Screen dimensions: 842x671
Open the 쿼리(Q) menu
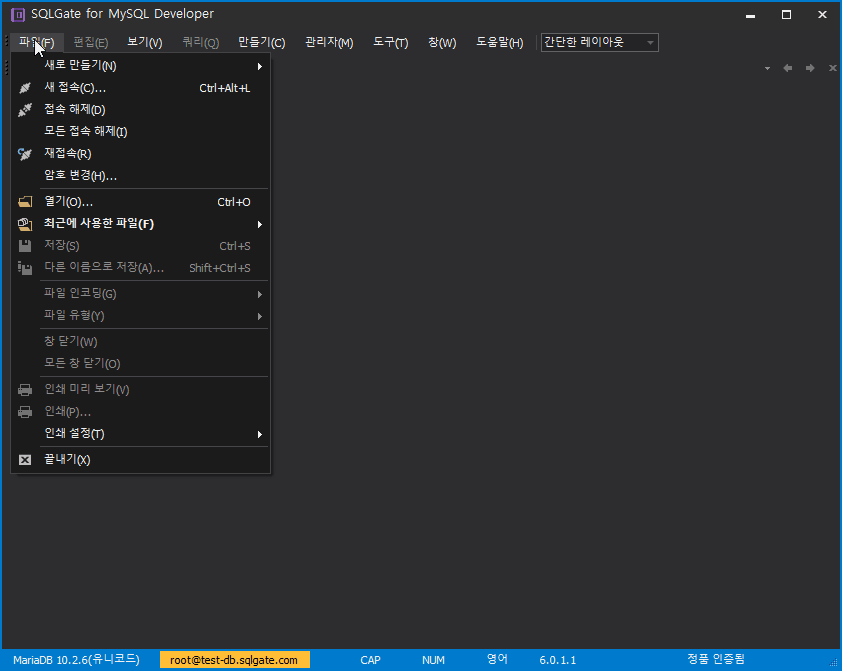click(x=200, y=42)
